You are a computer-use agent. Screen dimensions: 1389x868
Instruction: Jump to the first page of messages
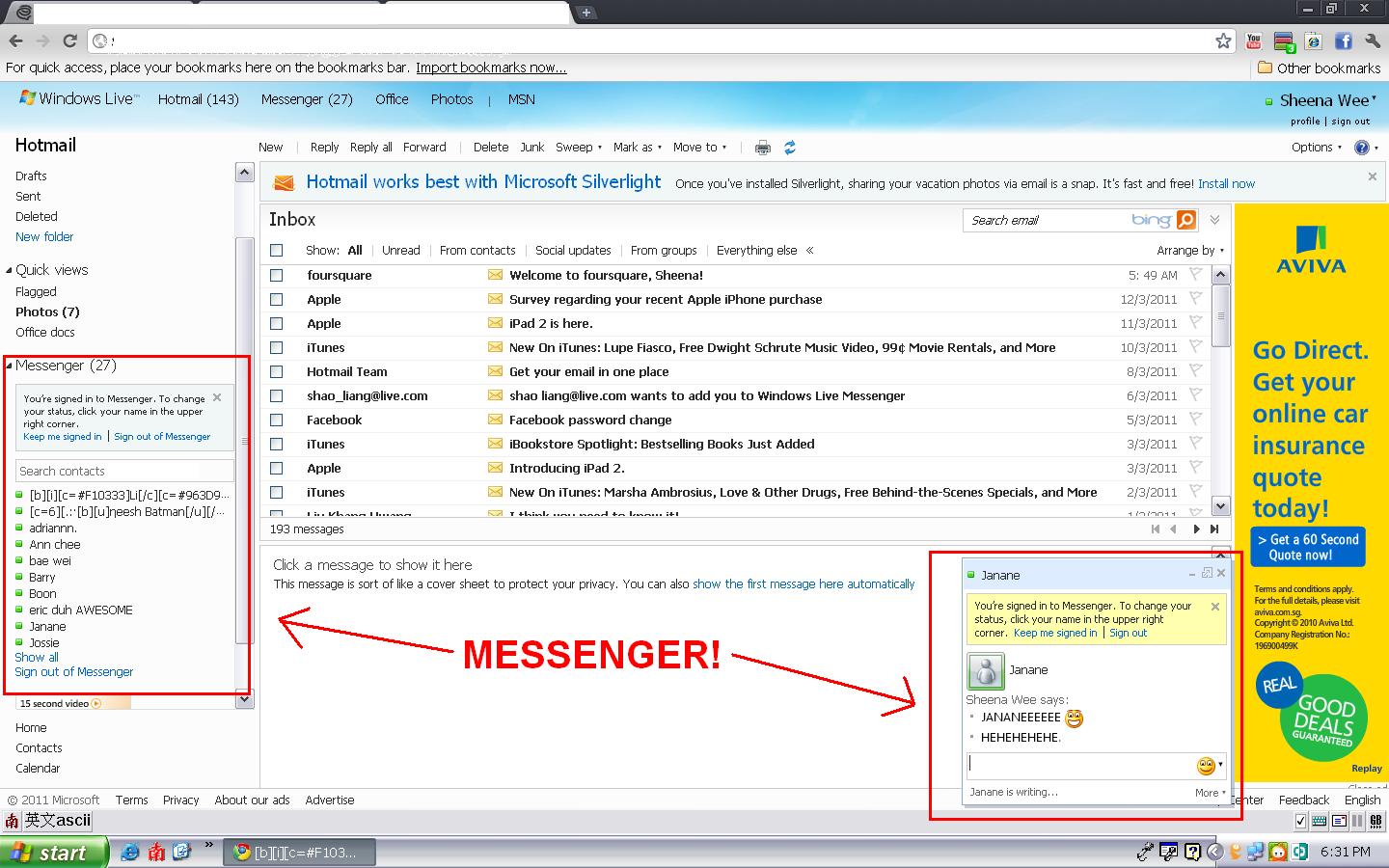pyautogui.click(x=1155, y=529)
